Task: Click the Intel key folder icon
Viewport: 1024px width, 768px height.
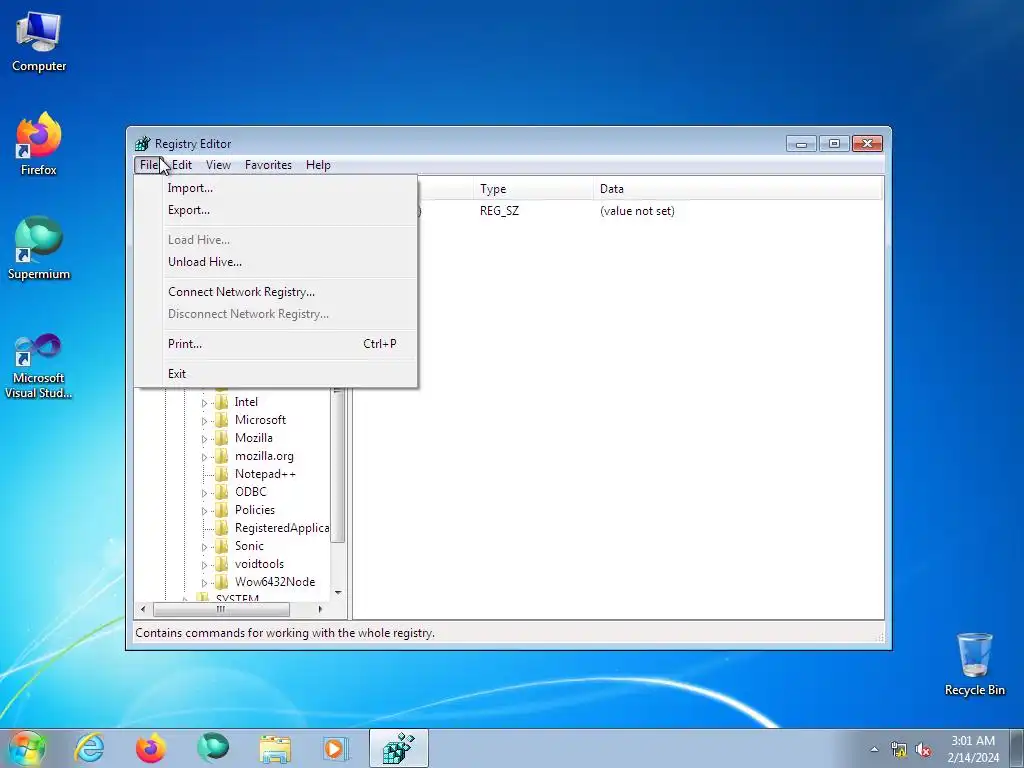Action: [x=222, y=402]
